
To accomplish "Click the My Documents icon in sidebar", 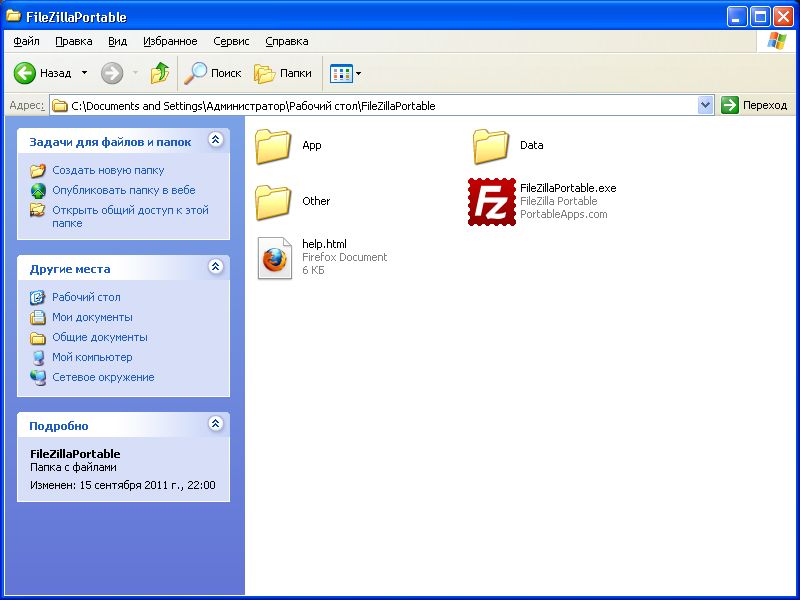I will pyautogui.click(x=38, y=317).
